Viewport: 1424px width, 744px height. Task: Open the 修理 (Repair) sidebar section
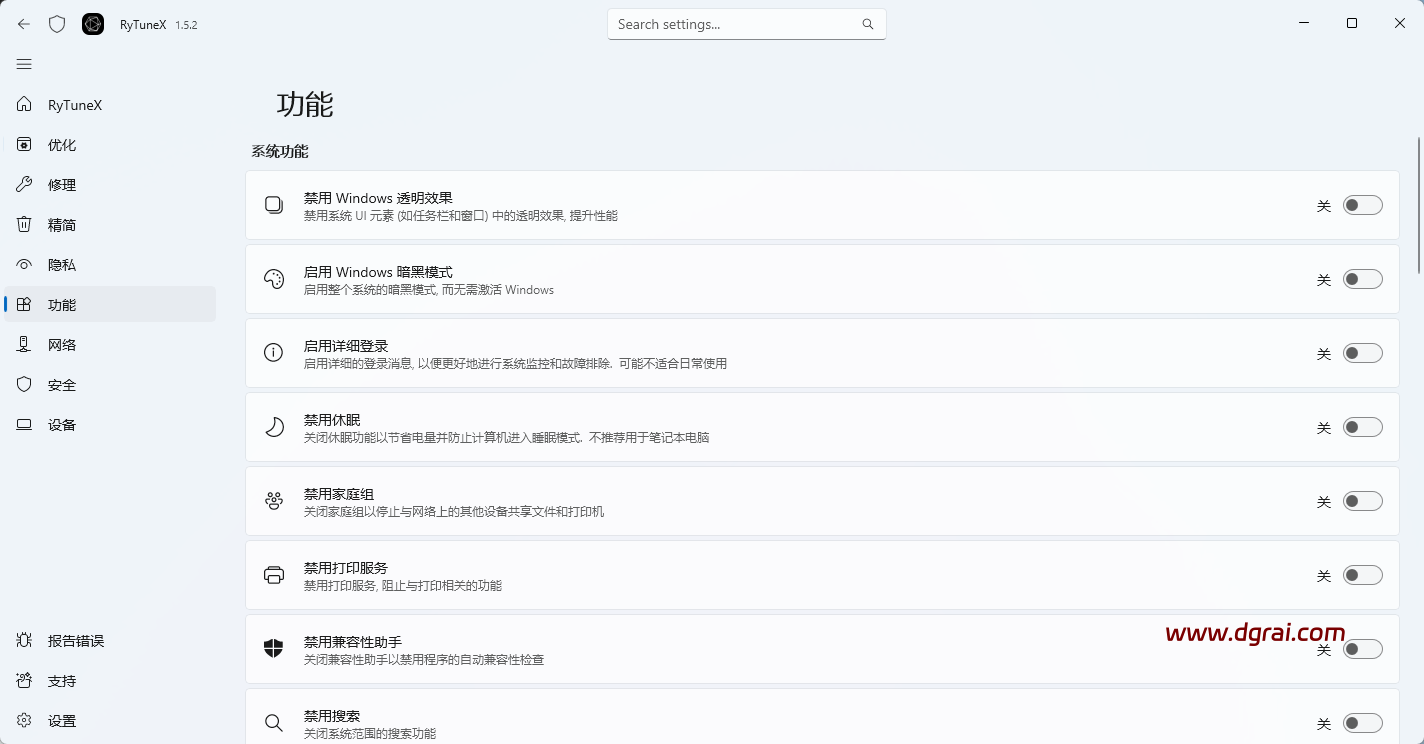[61, 184]
